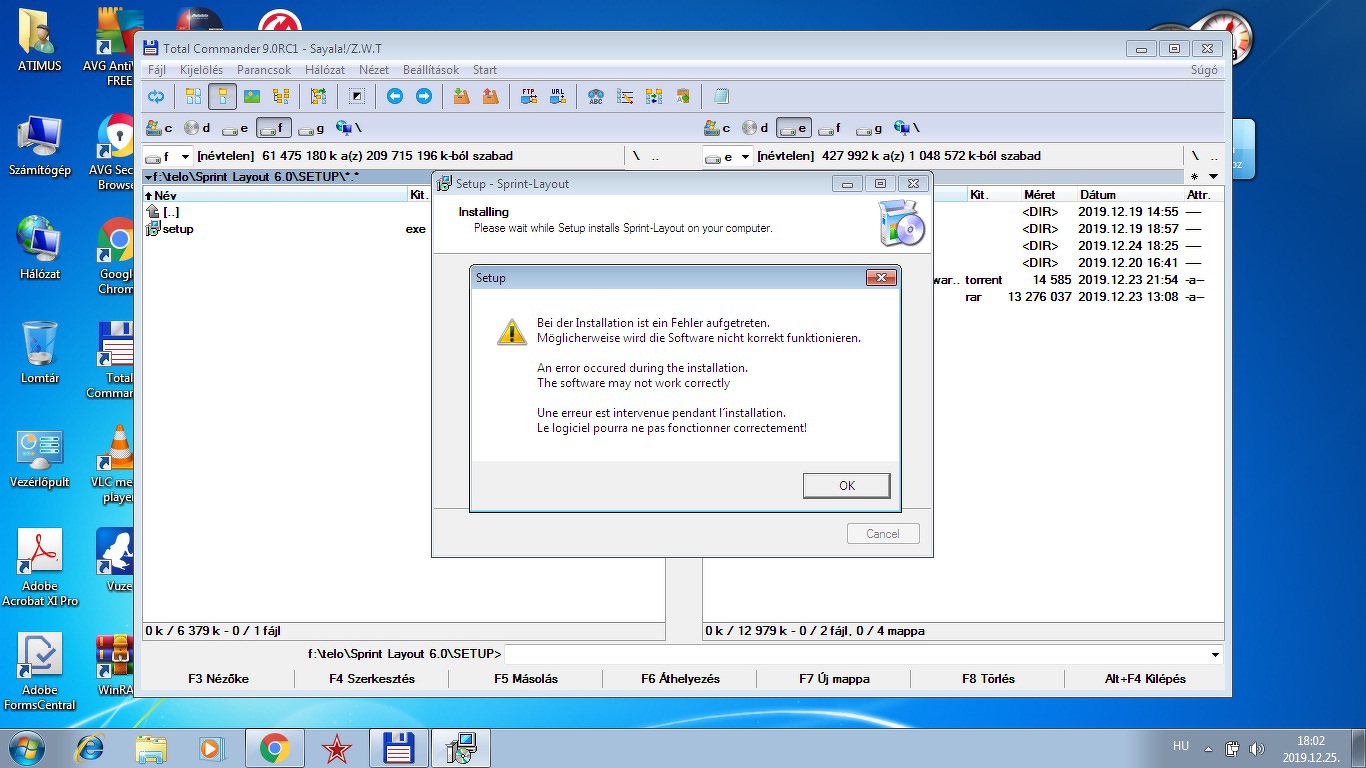Go back with the blue left arrow
1366x768 pixels.
(x=395, y=96)
